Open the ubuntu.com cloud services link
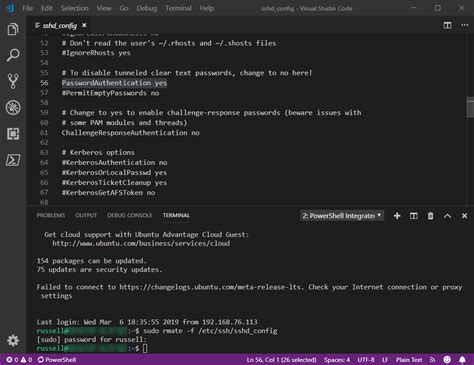This screenshot has height=365, width=474. click(x=141, y=243)
